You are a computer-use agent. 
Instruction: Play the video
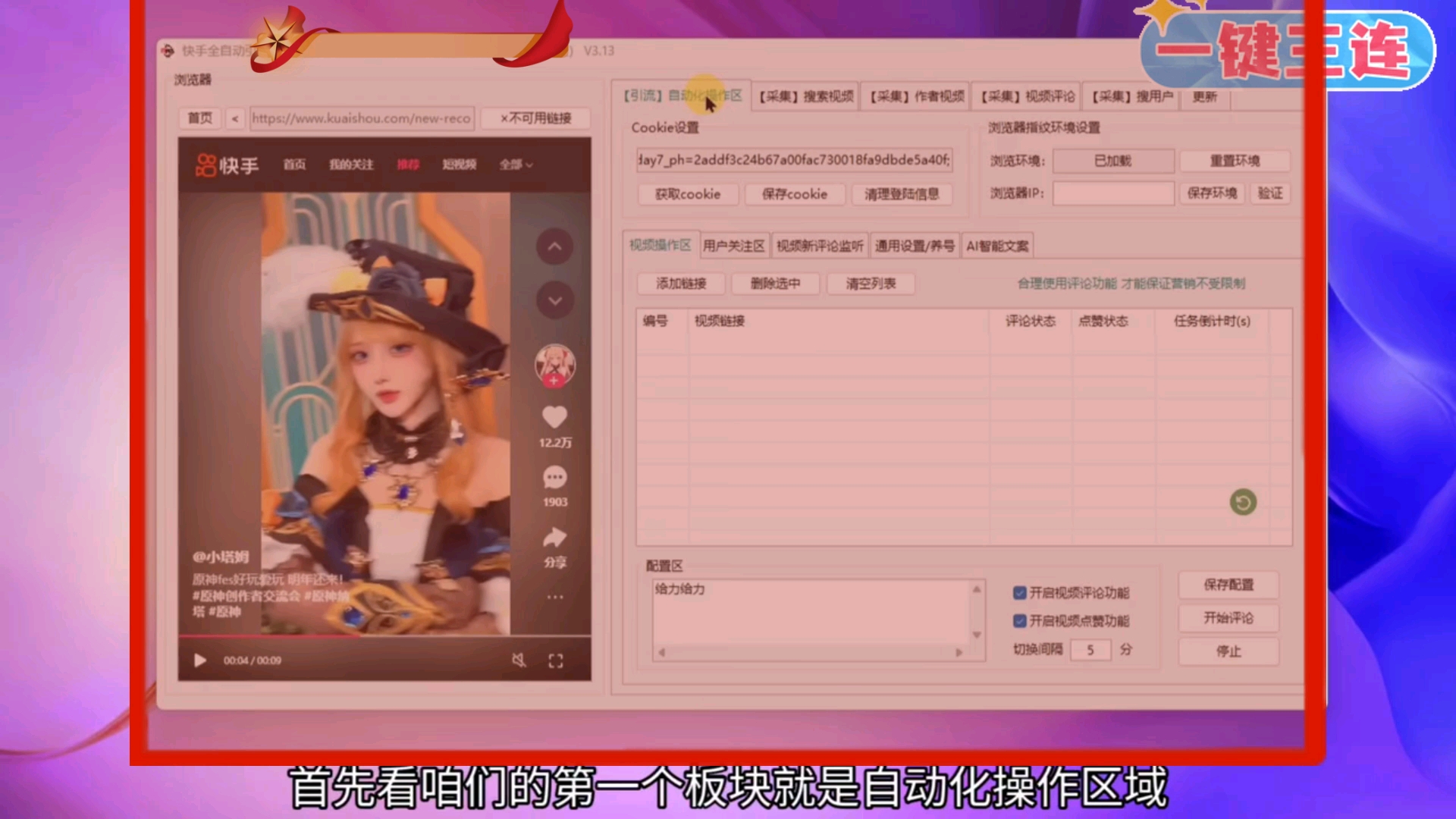200,661
